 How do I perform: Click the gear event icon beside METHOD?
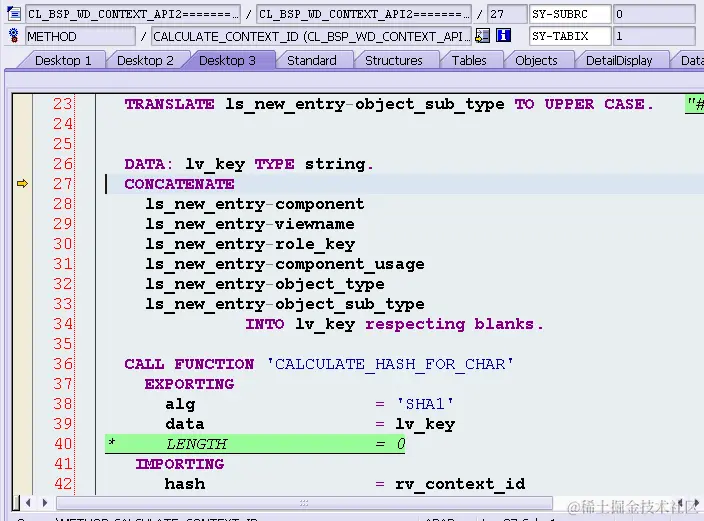(x=14, y=35)
